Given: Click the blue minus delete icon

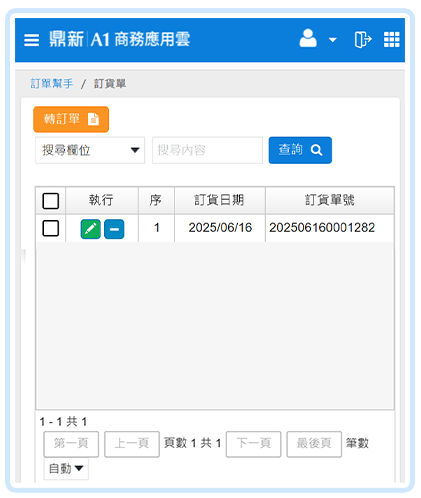Looking at the screenshot, I should tap(114, 229).
